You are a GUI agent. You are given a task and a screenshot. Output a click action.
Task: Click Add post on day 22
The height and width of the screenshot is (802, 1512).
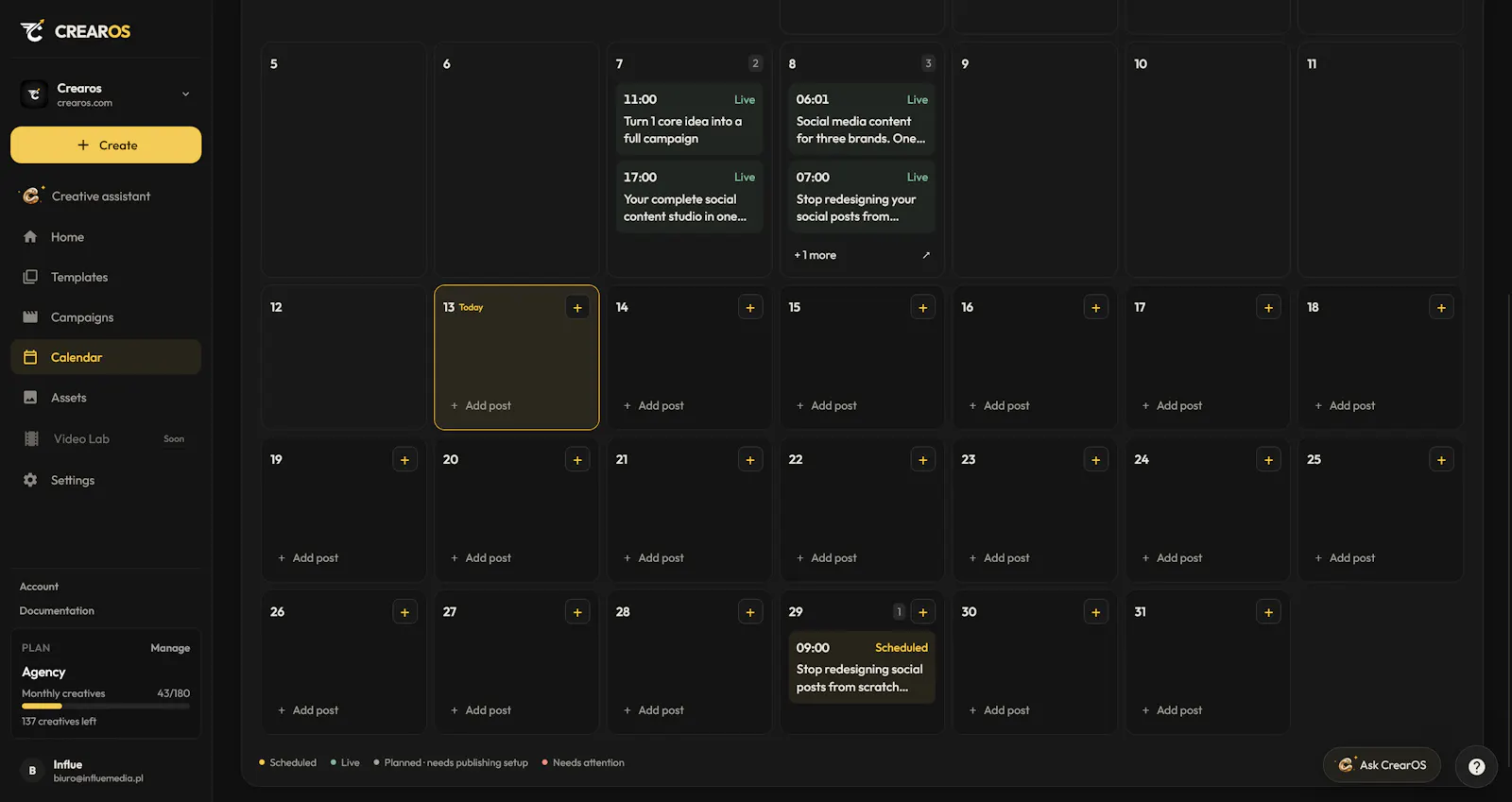click(x=827, y=558)
